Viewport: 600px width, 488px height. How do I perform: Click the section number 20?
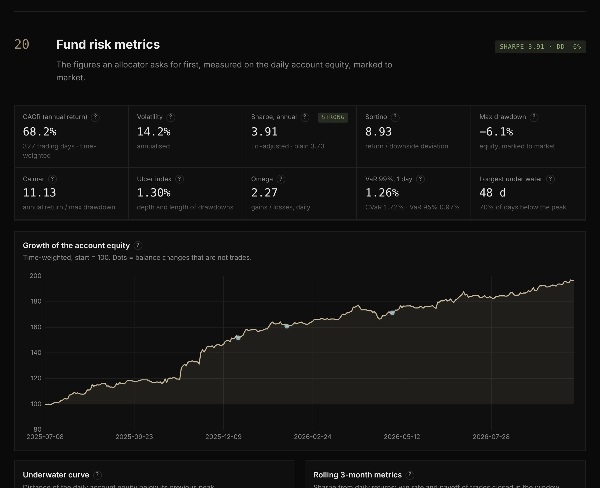(x=22, y=45)
